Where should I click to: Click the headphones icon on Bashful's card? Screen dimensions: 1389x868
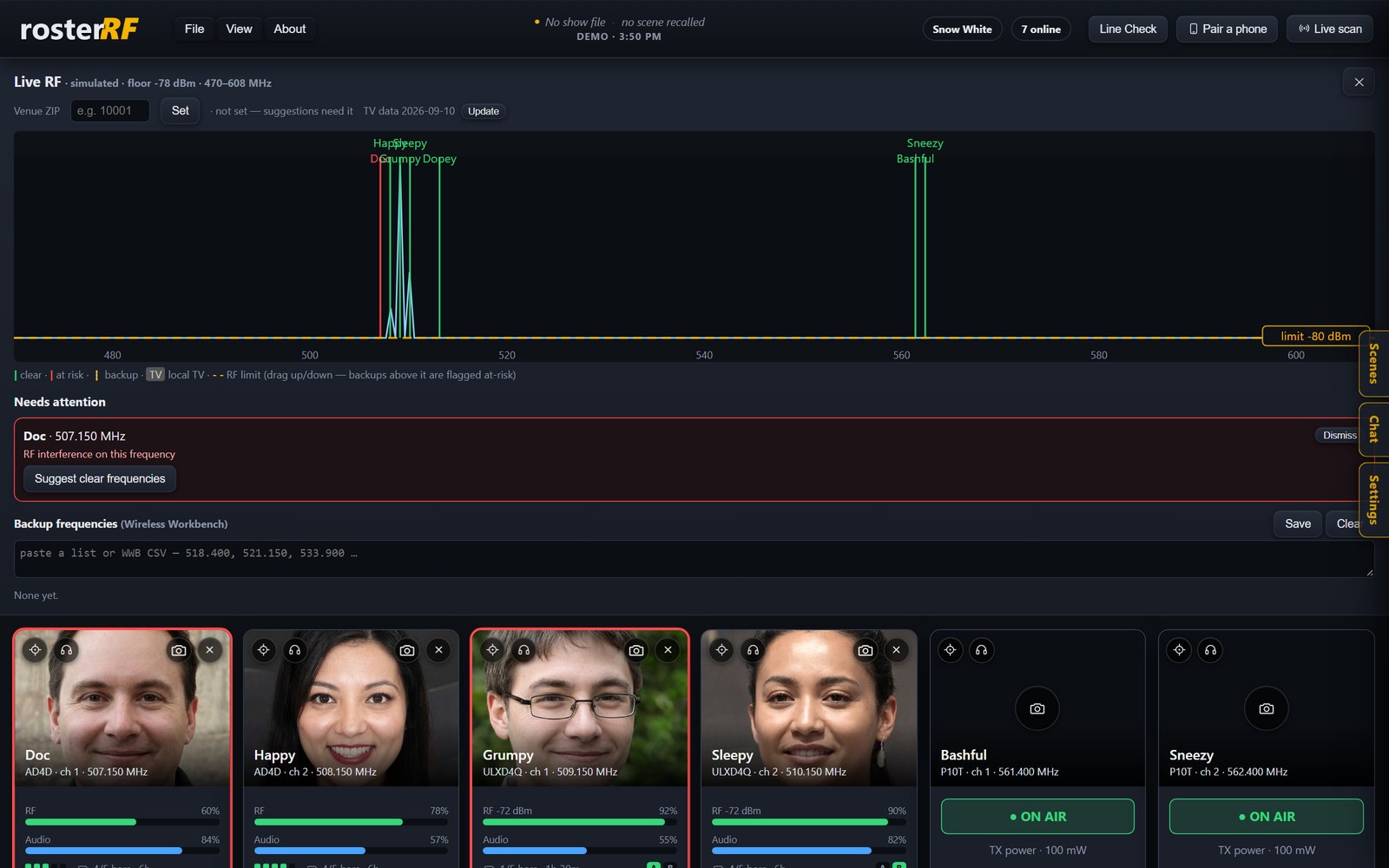(x=982, y=650)
